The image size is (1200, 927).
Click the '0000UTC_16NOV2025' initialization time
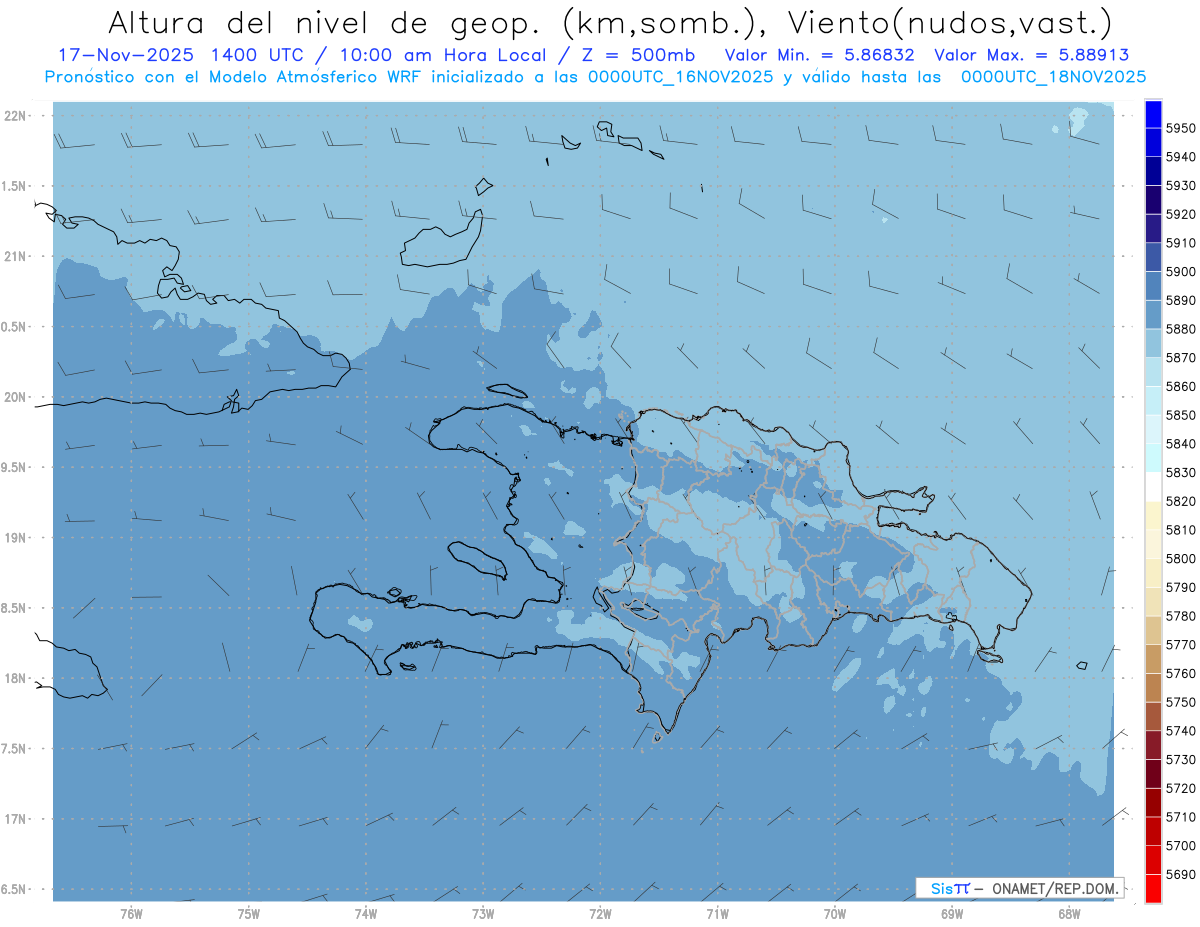(x=680, y=77)
